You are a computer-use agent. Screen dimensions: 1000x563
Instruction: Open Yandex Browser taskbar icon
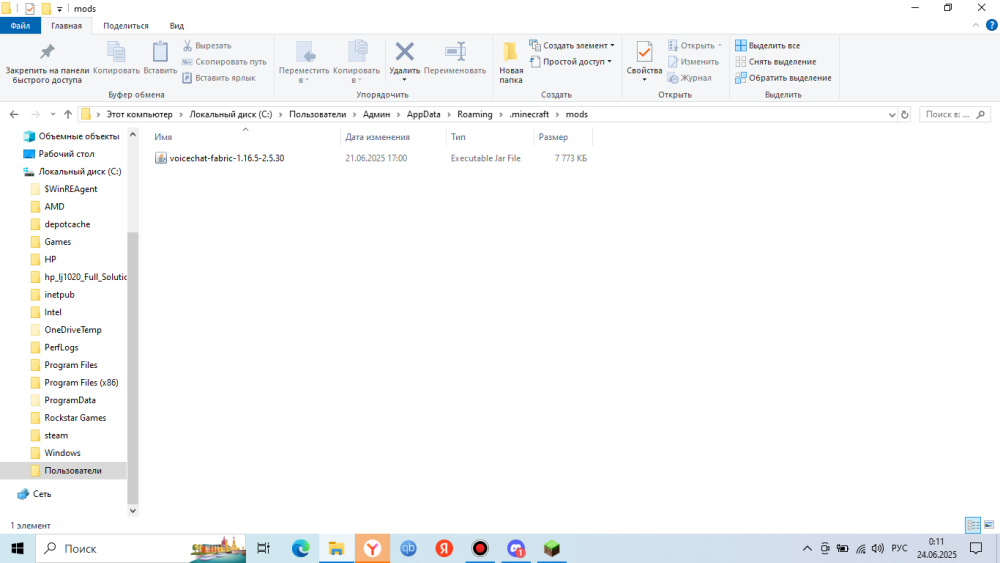click(372, 548)
